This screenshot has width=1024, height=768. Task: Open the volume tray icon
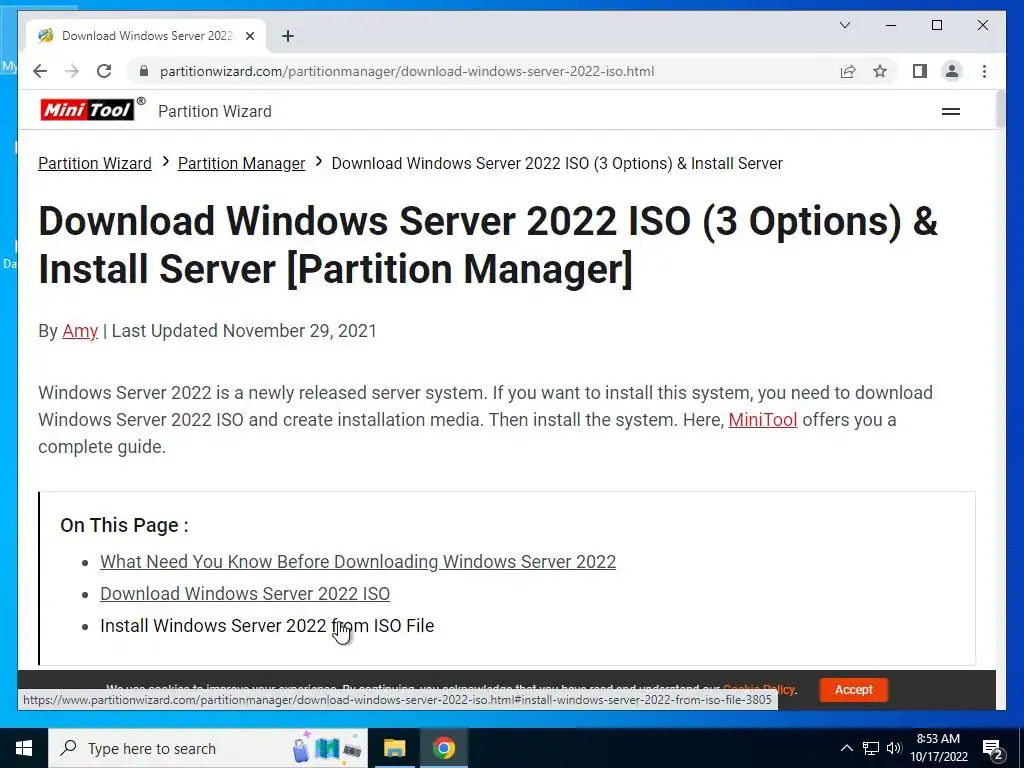point(894,748)
